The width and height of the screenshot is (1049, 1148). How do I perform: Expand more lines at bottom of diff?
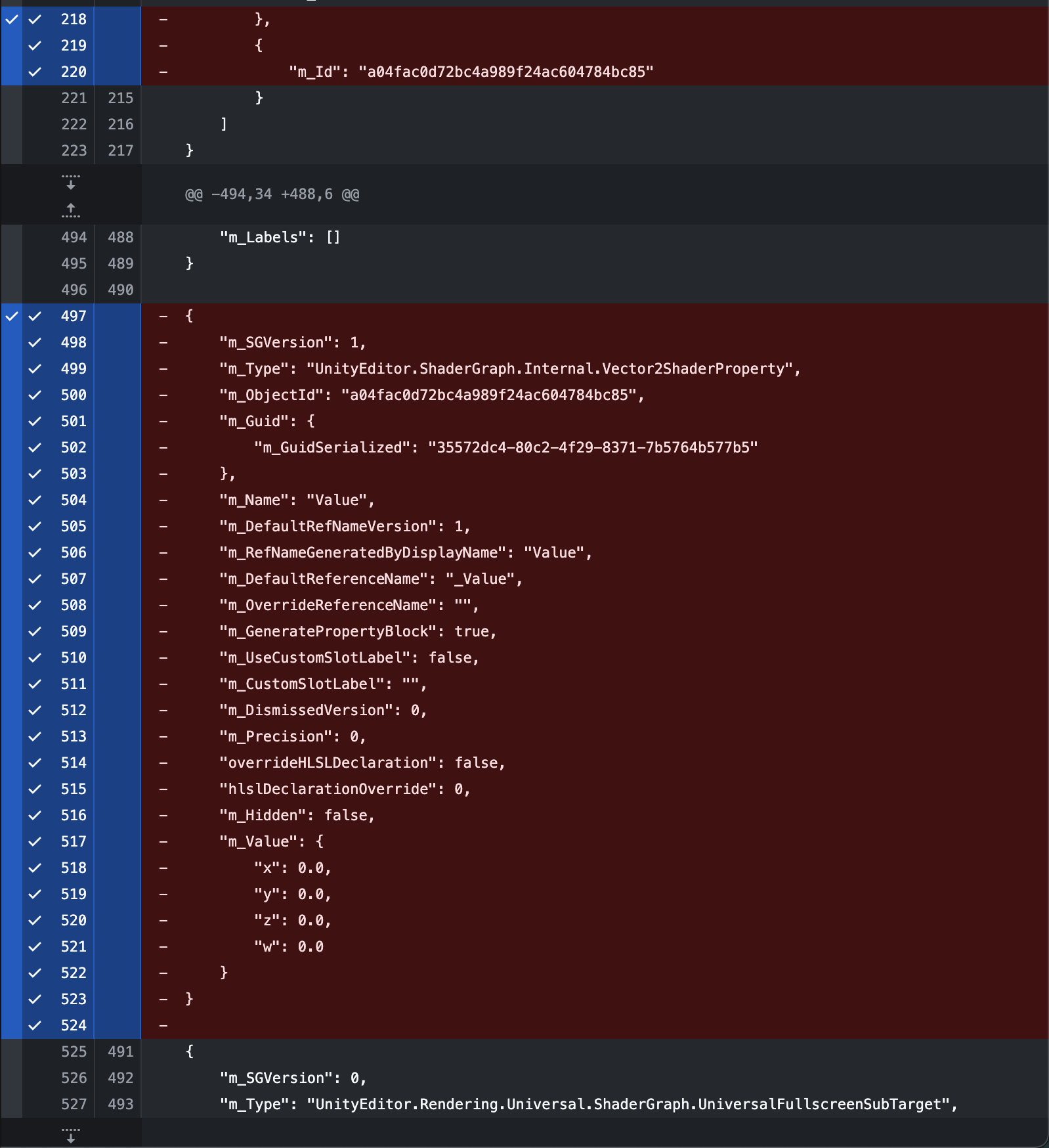point(71,1135)
